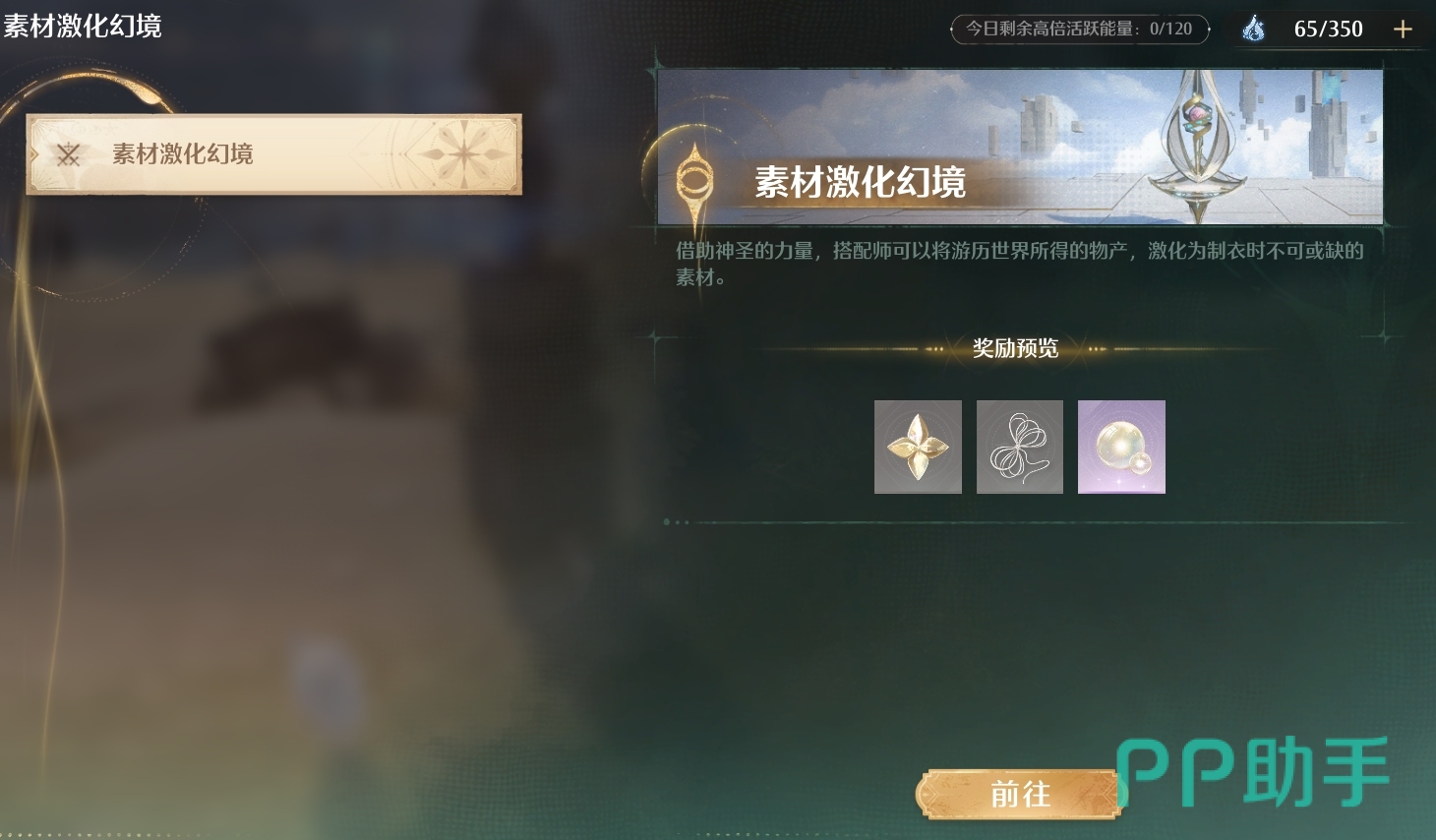Click the 素材激化幻境 banner title text
1436x840 pixels.
860,182
